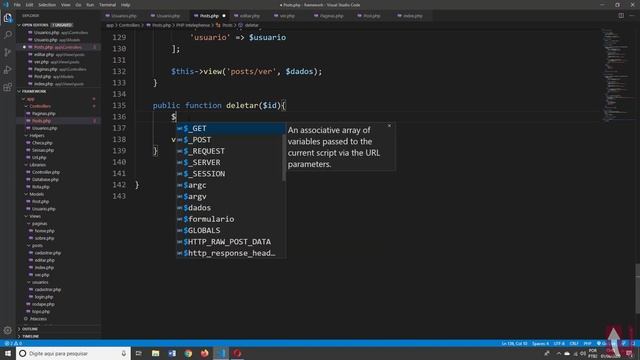Open the Extensions view

pyautogui.click(x=8, y=87)
